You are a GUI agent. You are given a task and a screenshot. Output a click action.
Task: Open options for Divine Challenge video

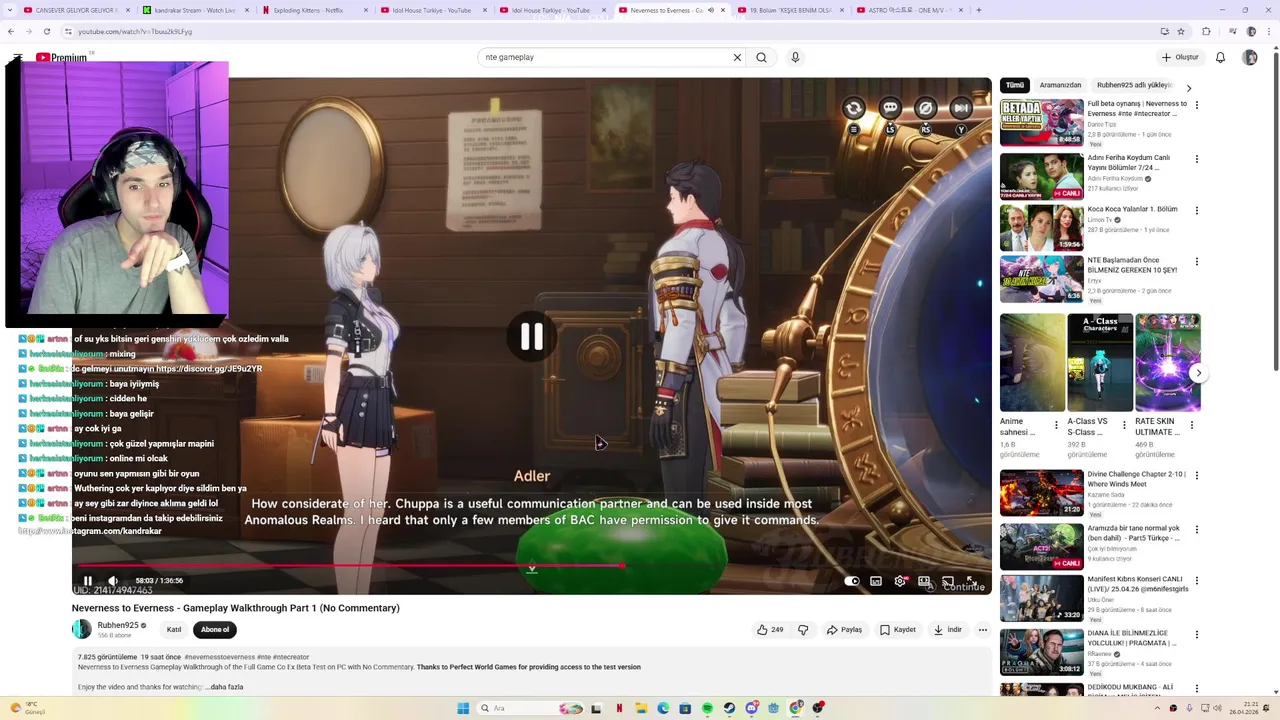[x=1196, y=476]
